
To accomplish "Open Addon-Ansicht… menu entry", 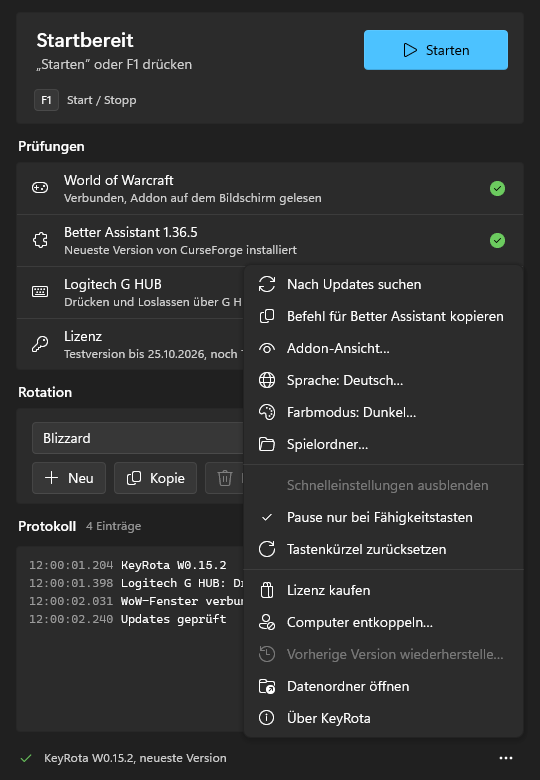I will point(383,349).
